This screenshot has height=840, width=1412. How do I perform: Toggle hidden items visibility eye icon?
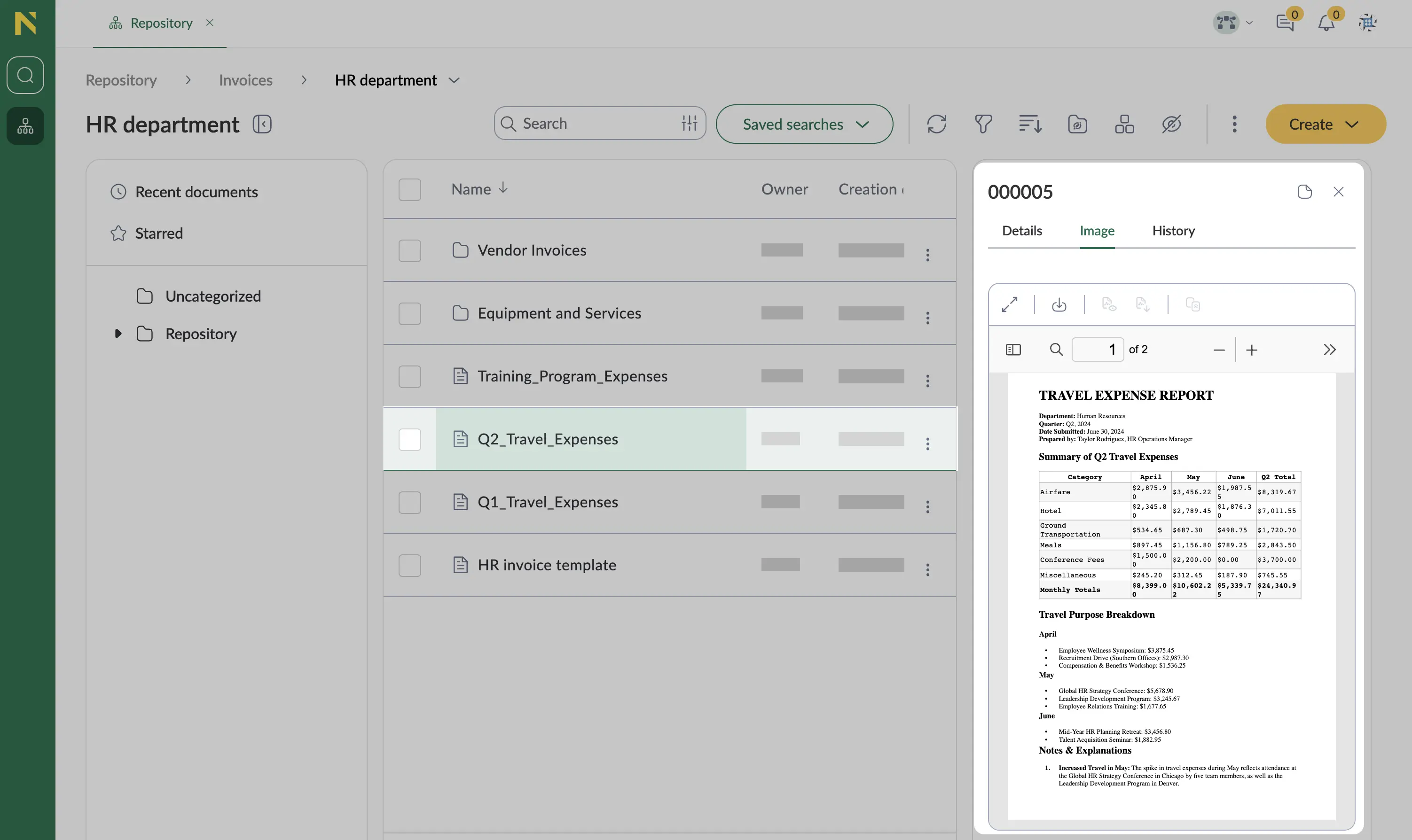[x=1171, y=124]
